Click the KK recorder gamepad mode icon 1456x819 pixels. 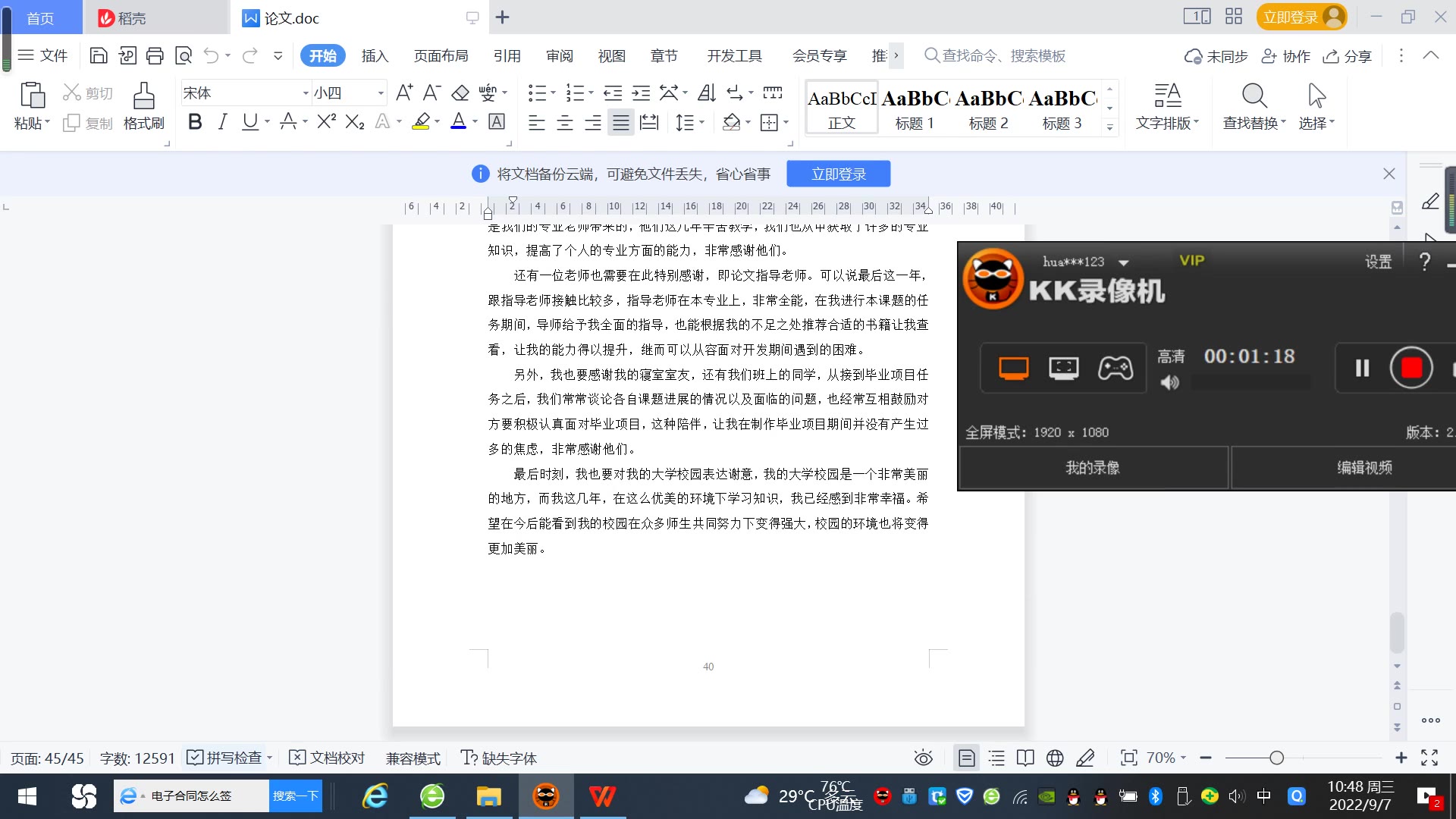1115,369
